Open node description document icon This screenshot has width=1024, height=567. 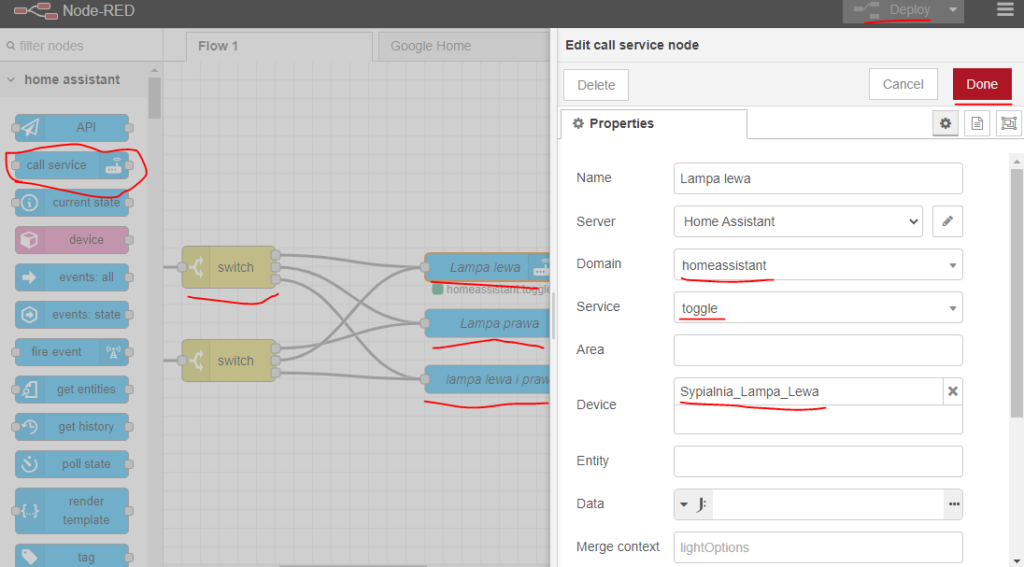coord(977,123)
